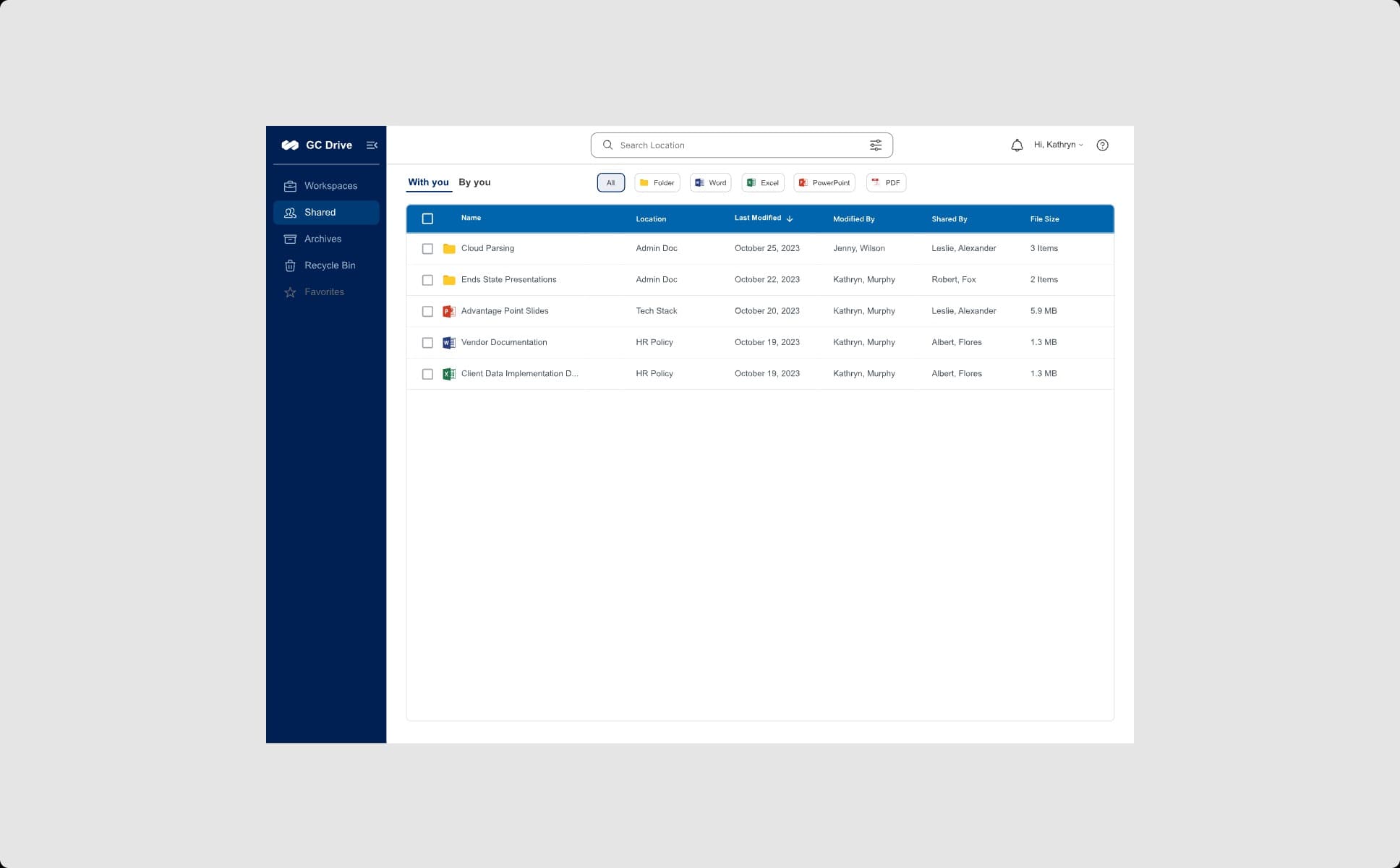
Task: Click October 22, 2023 date cell
Action: [767, 279]
